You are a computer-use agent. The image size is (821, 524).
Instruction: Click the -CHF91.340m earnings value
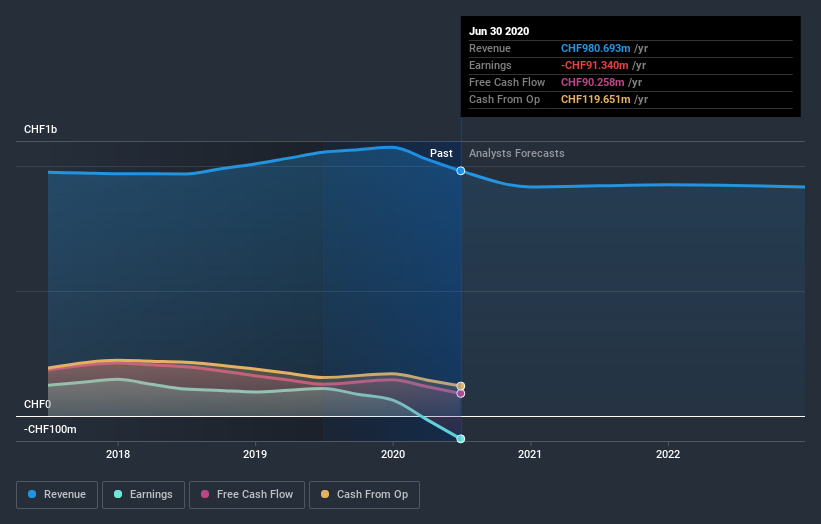pos(594,65)
